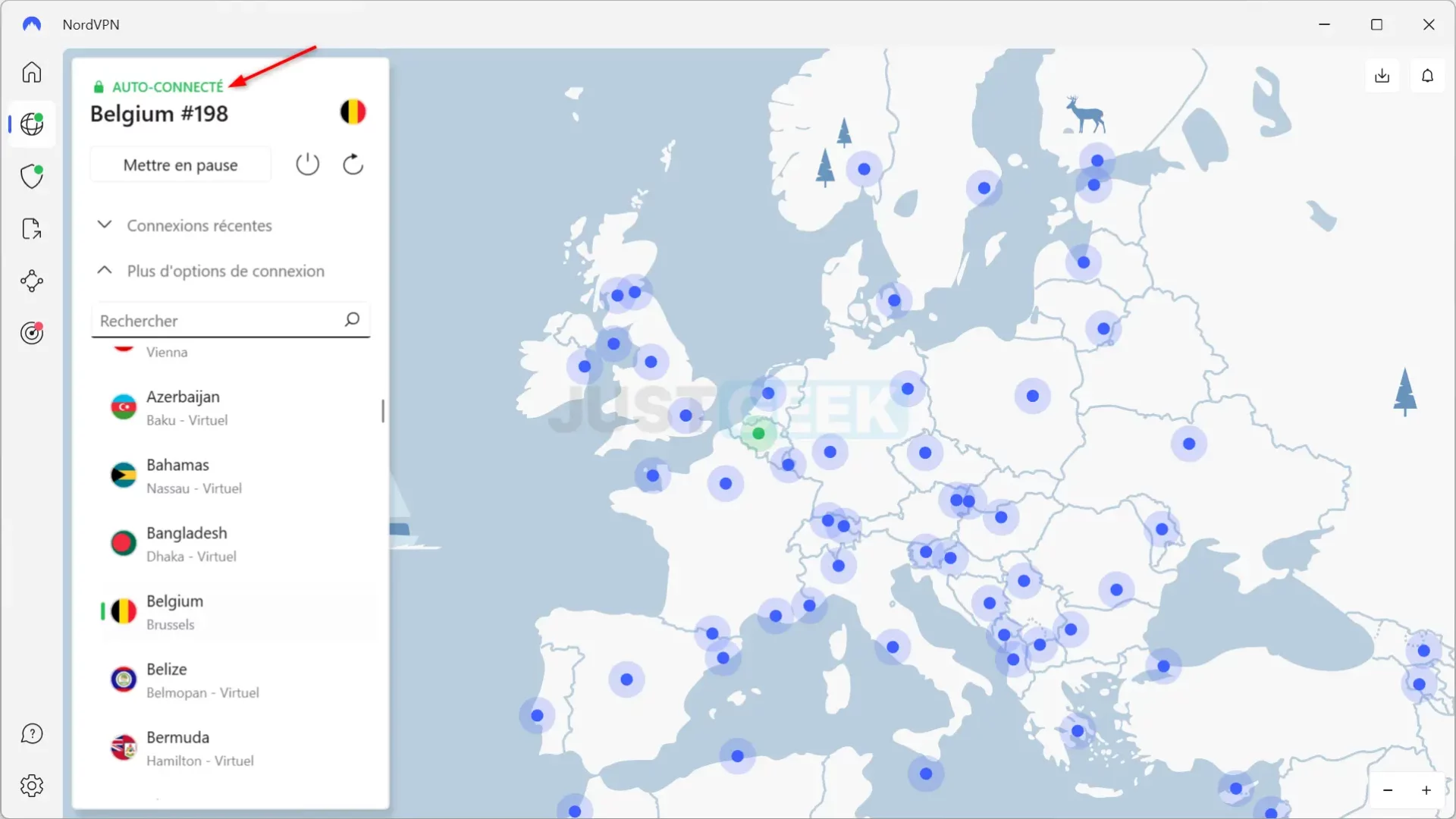Open the help chat bubble icon

click(x=32, y=733)
